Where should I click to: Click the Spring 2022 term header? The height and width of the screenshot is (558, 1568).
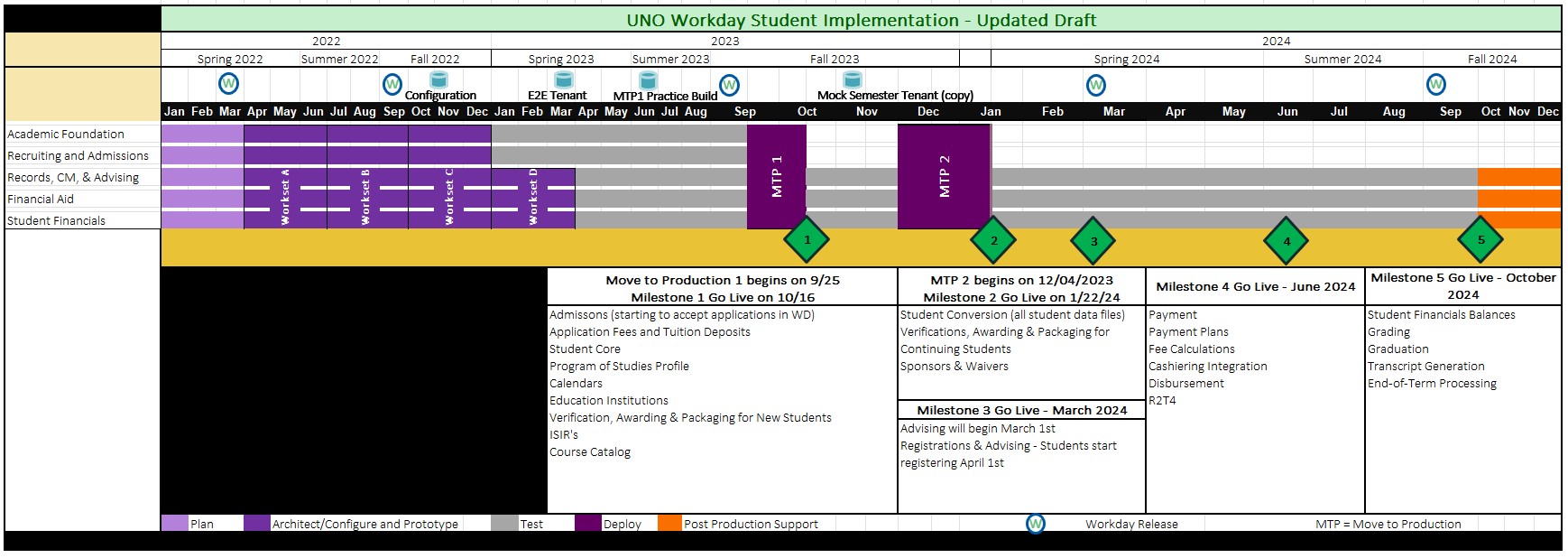230,59
